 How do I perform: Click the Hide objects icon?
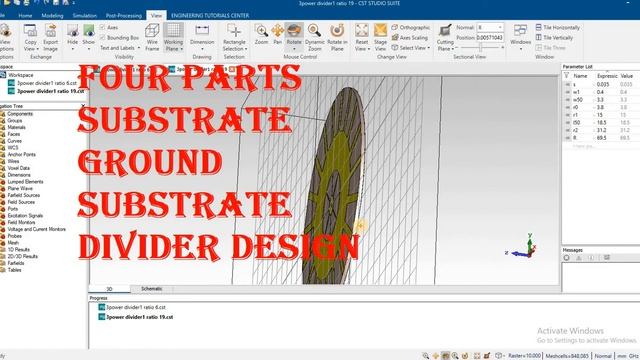72,31
